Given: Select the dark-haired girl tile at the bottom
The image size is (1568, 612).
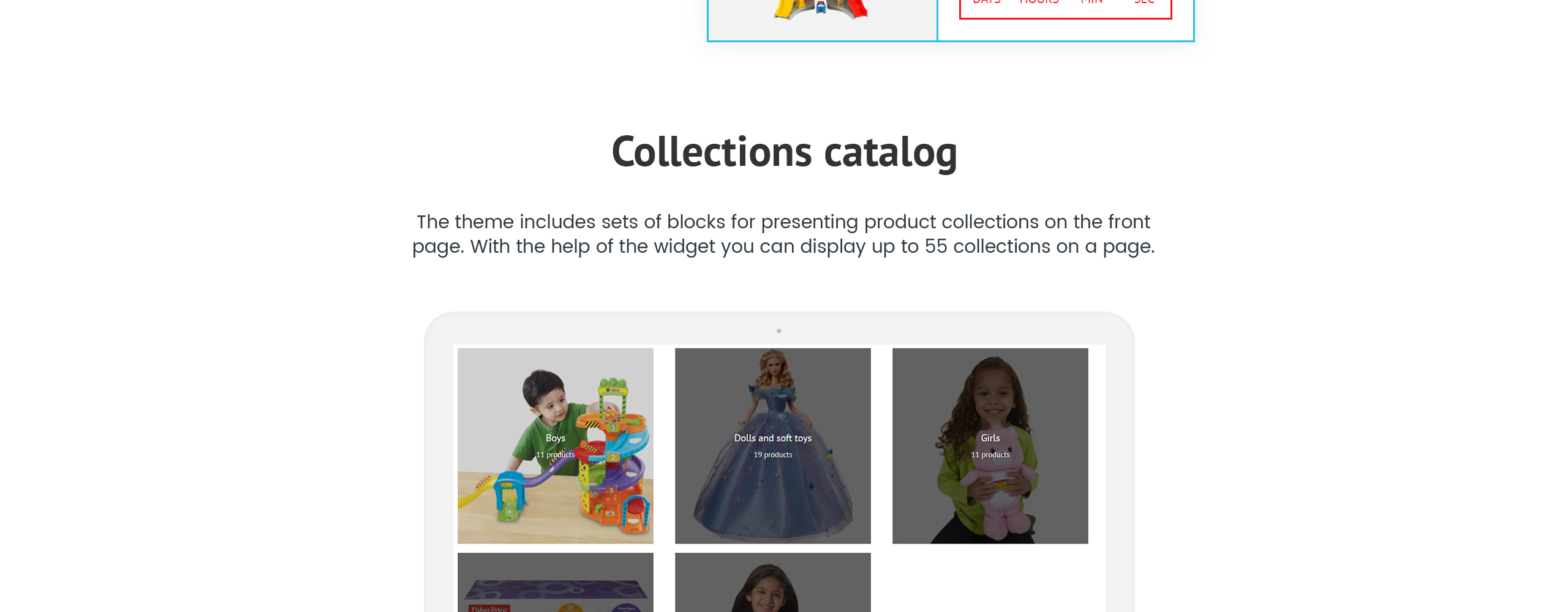Looking at the screenshot, I should click(x=773, y=583).
